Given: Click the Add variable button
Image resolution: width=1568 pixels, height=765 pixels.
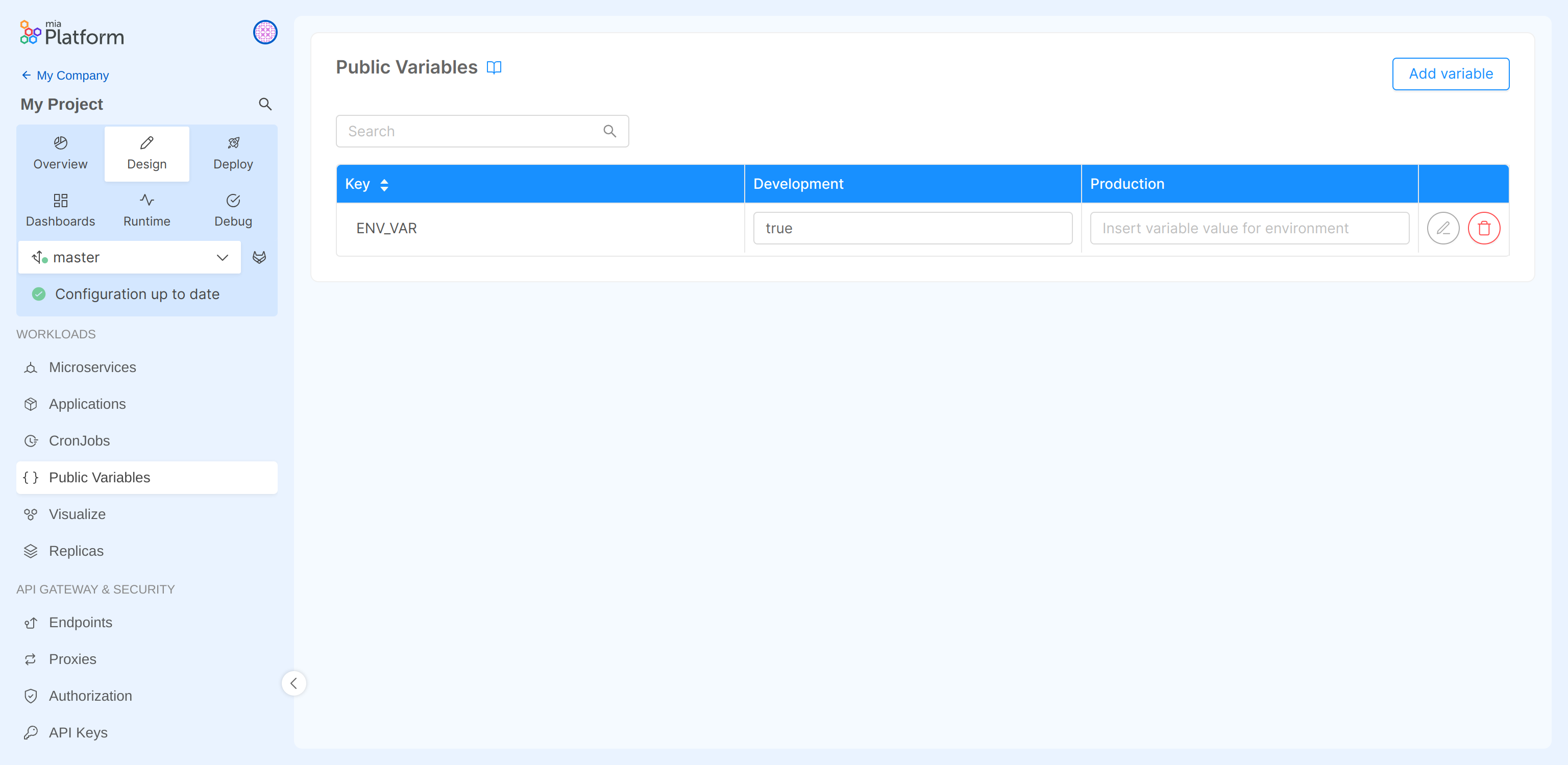Looking at the screenshot, I should click(x=1451, y=73).
